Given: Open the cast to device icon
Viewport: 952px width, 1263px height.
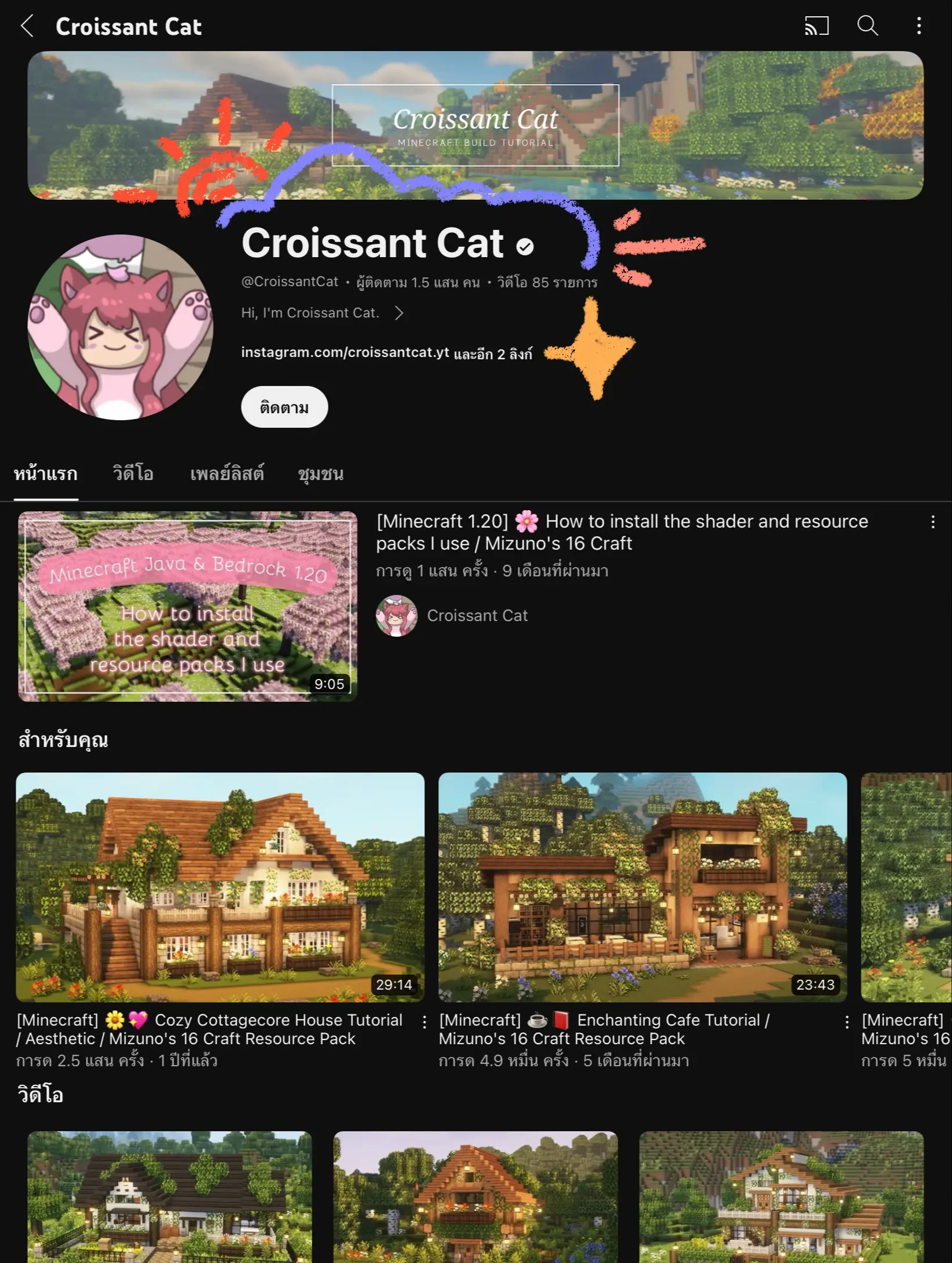Looking at the screenshot, I should pos(816,26).
